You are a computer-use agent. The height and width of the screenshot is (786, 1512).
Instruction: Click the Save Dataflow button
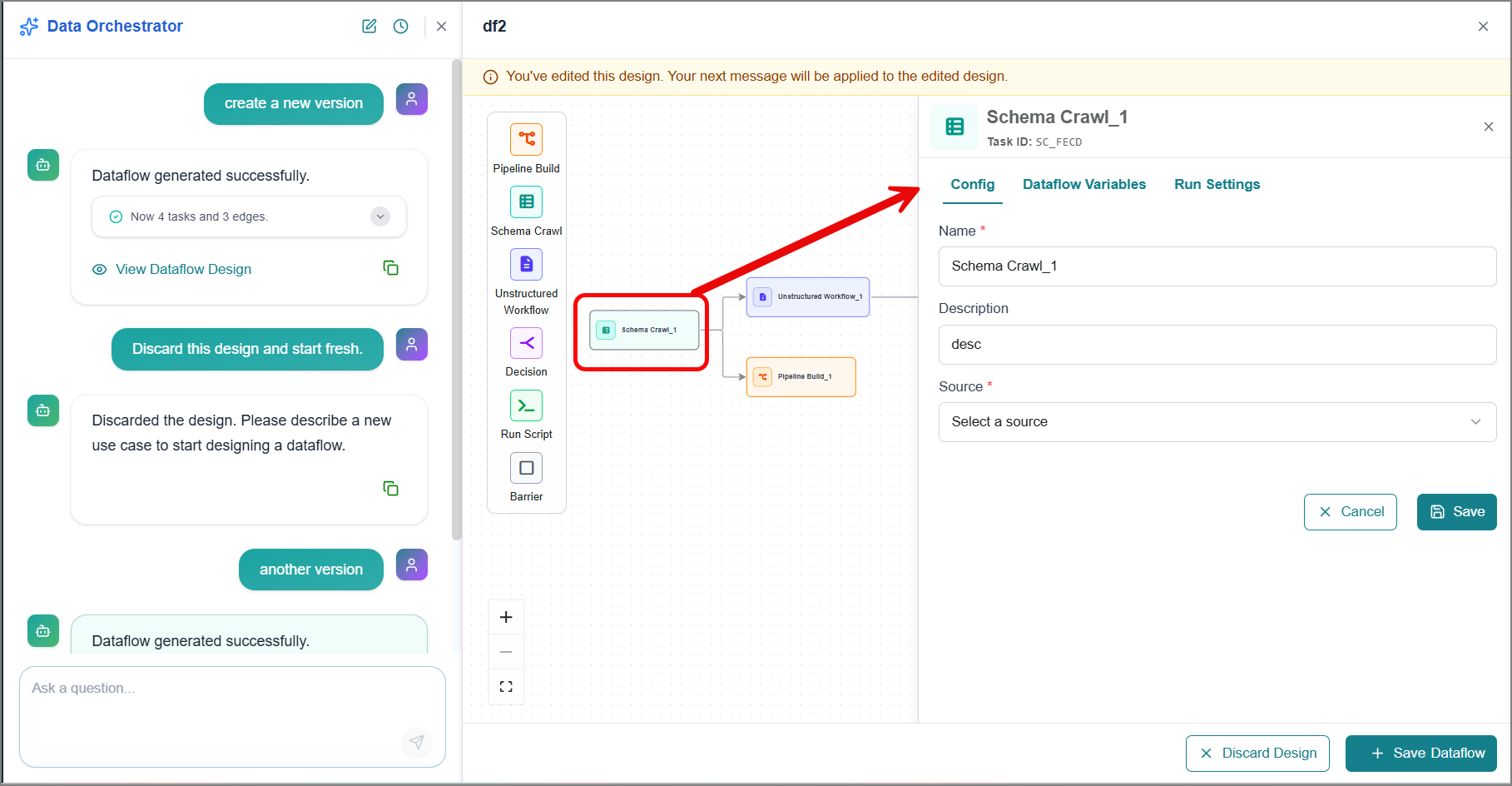point(1421,753)
